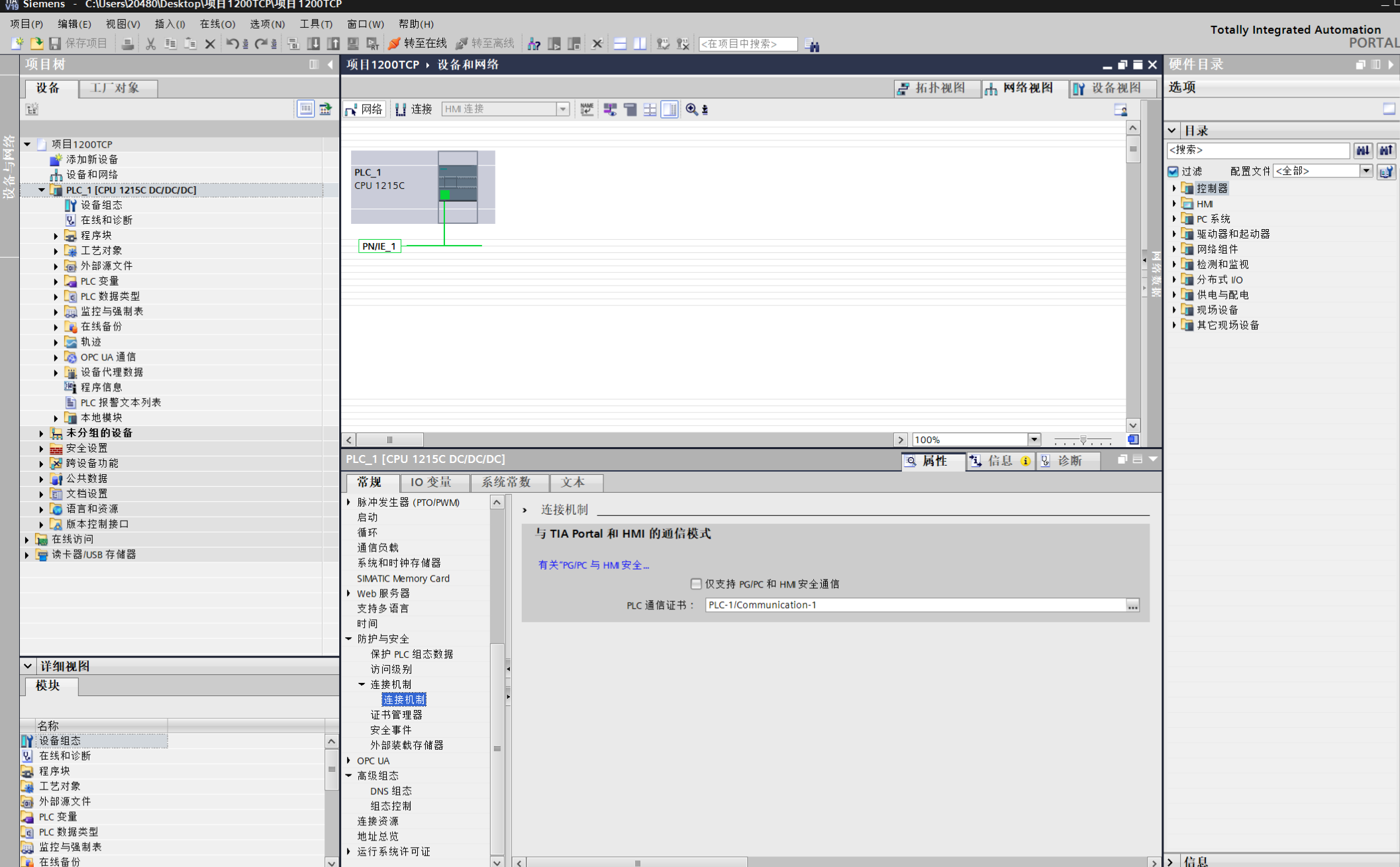Click the Connections toggle button
The image size is (1400, 867).
click(x=414, y=109)
